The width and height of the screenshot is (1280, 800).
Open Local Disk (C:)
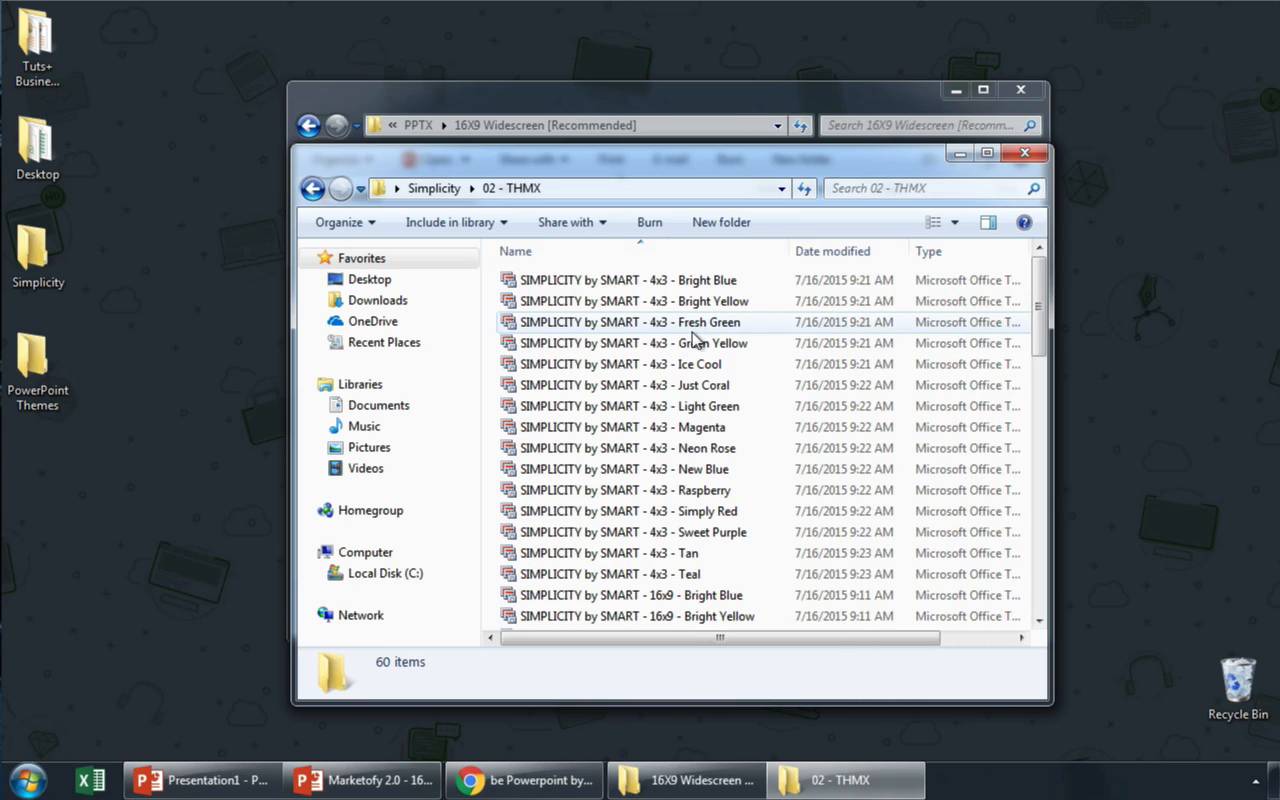(x=385, y=573)
